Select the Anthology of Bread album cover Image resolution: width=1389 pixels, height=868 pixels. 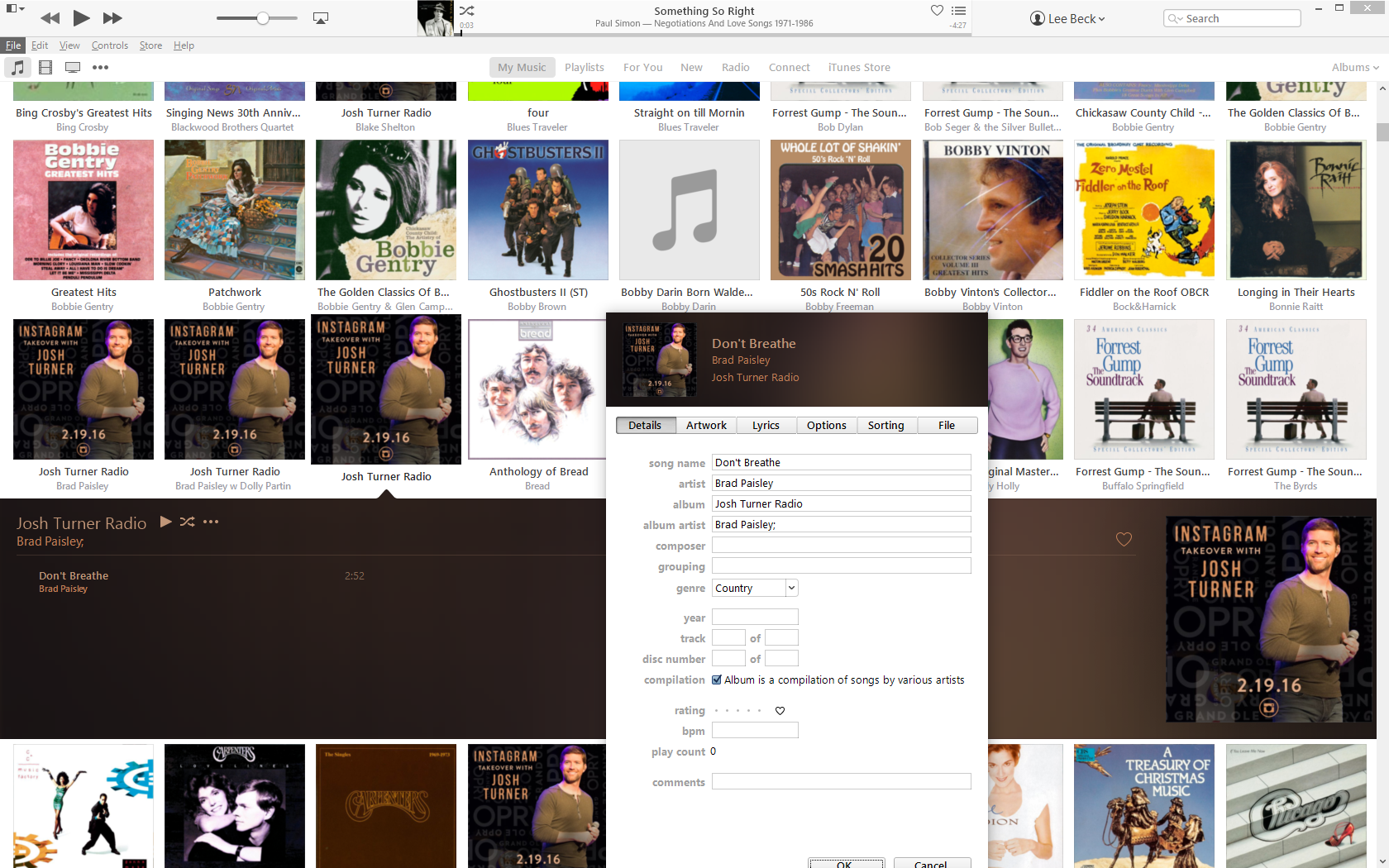tap(536, 389)
